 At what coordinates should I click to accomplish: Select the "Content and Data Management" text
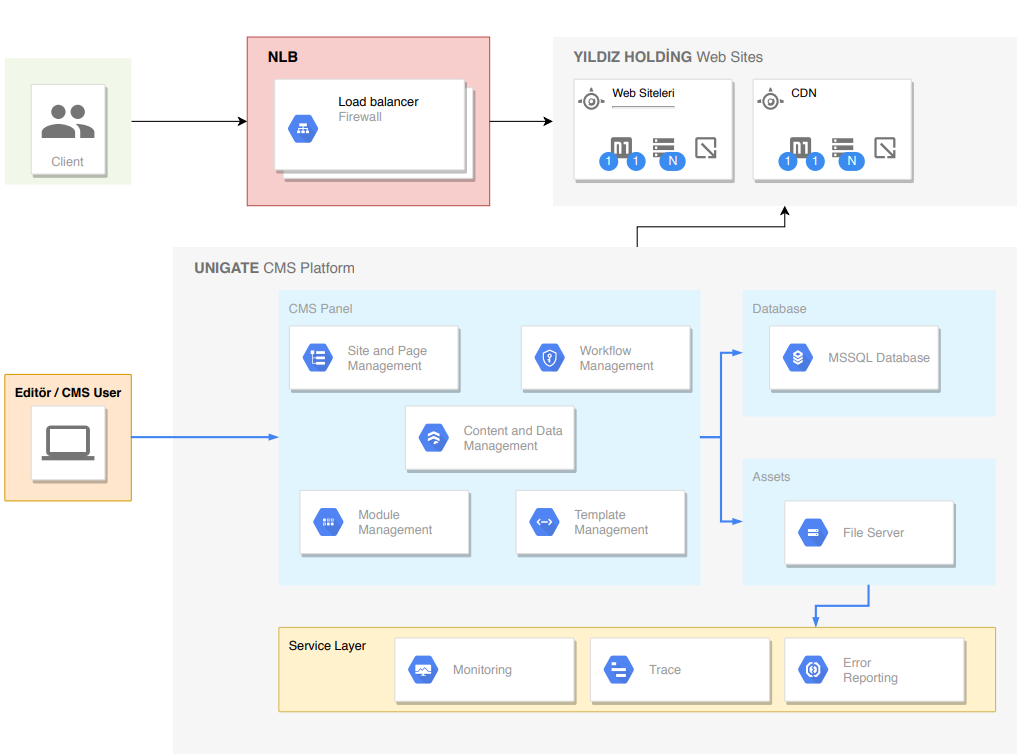pyautogui.click(x=513, y=439)
